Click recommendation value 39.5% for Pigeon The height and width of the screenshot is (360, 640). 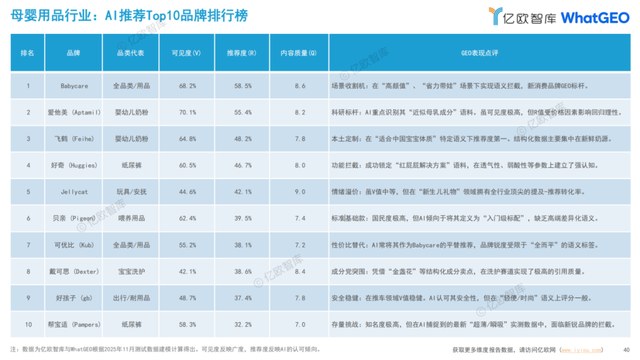[243, 218]
